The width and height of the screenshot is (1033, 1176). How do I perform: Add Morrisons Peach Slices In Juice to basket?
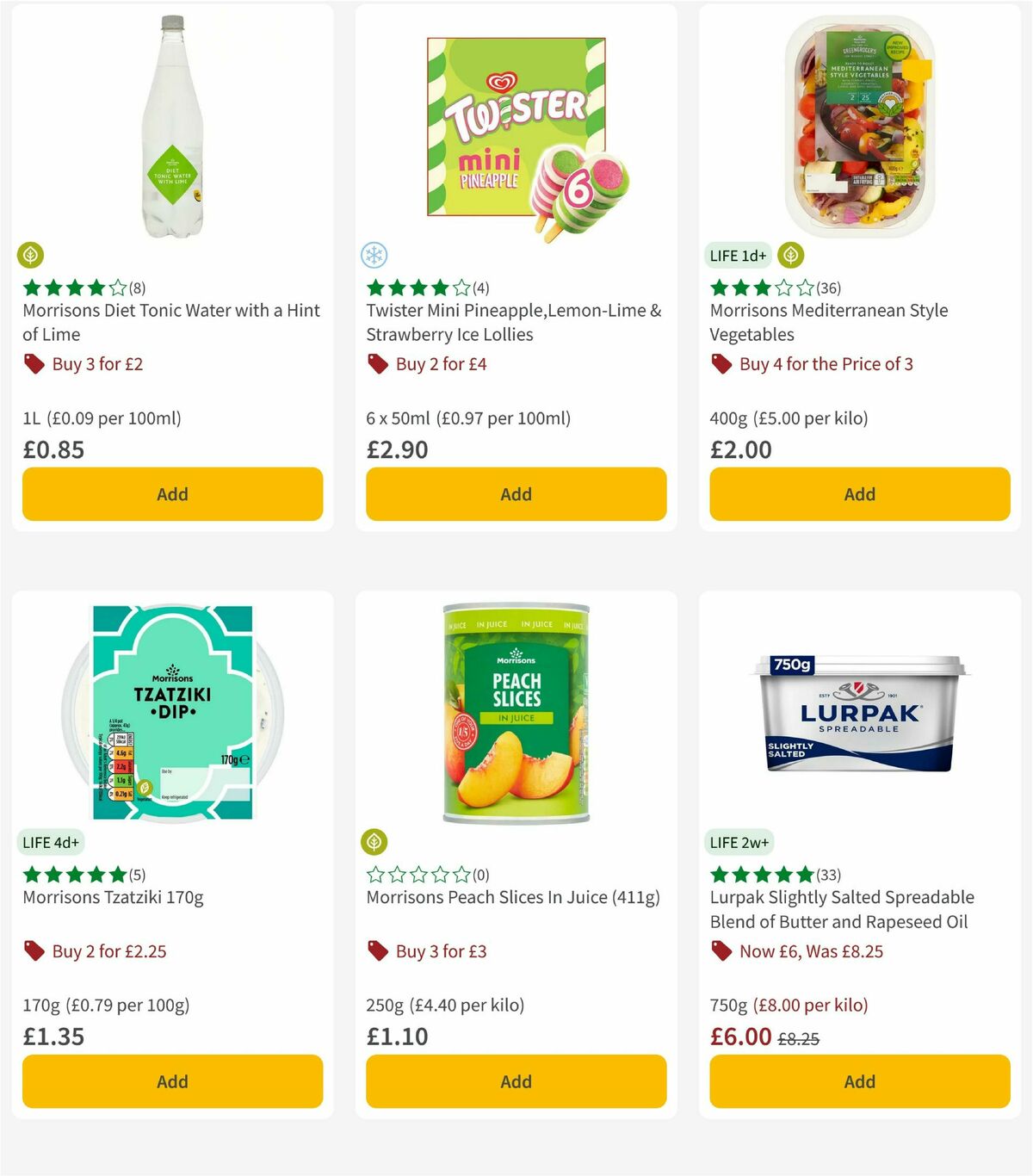[x=515, y=1081]
